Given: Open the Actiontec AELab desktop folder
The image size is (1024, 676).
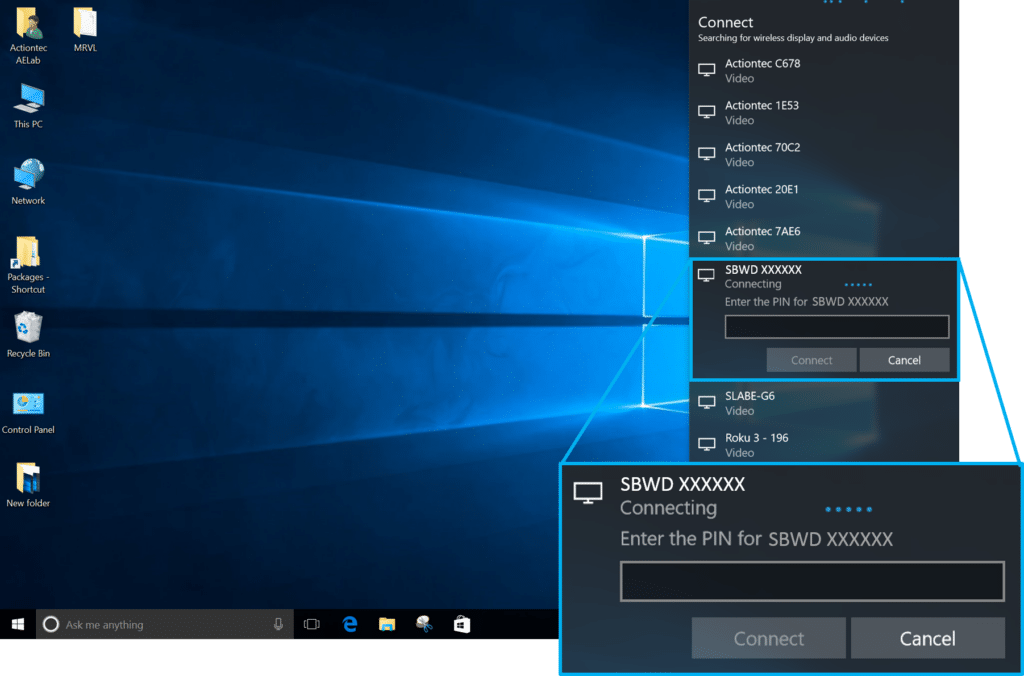Looking at the screenshot, I should point(28,36).
